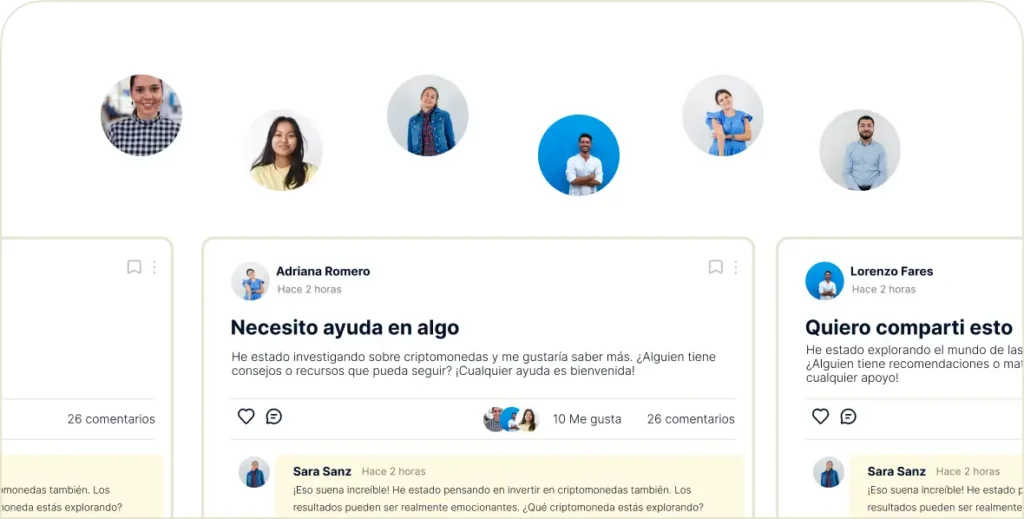Viewport: 1024px width, 519px height.
Task: Bookmark Adriana Romero's post
Action: 716,267
